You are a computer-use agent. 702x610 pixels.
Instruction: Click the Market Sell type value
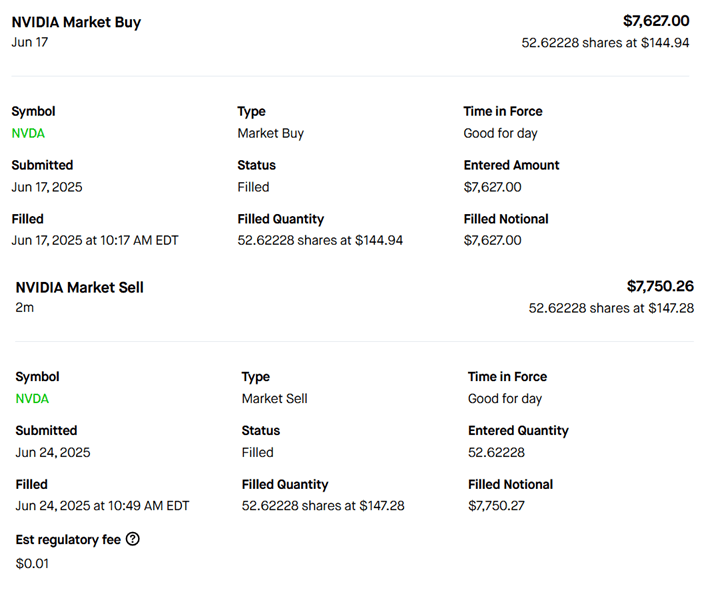tap(274, 399)
